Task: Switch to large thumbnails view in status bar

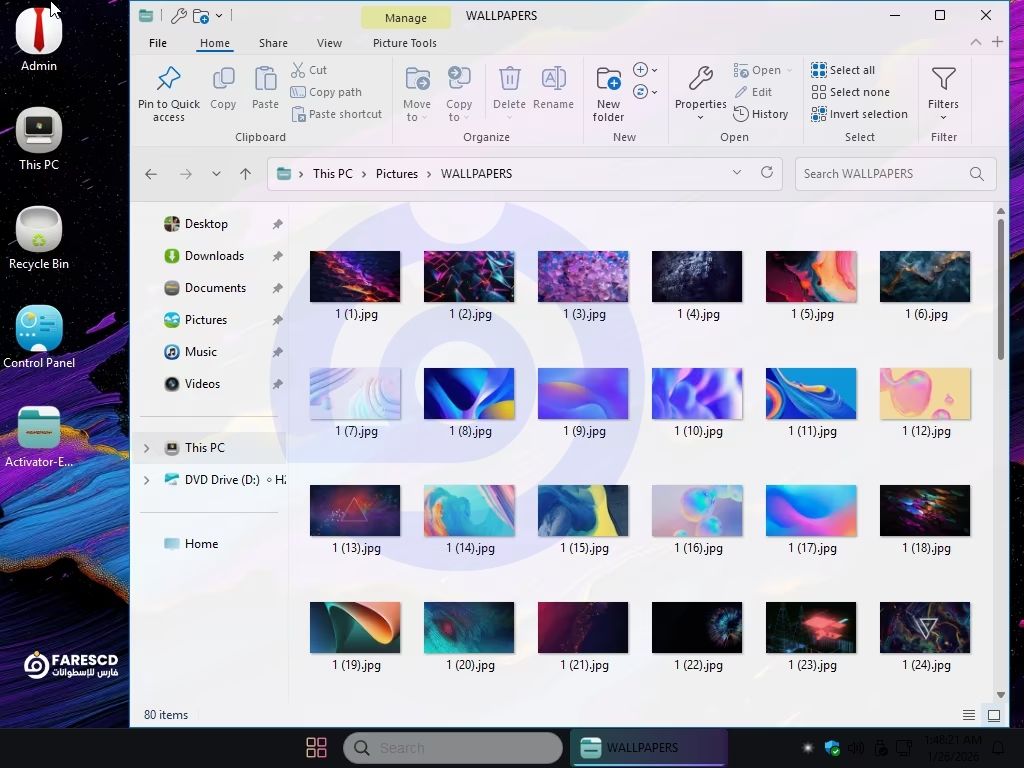Action: (x=993, y=715)
